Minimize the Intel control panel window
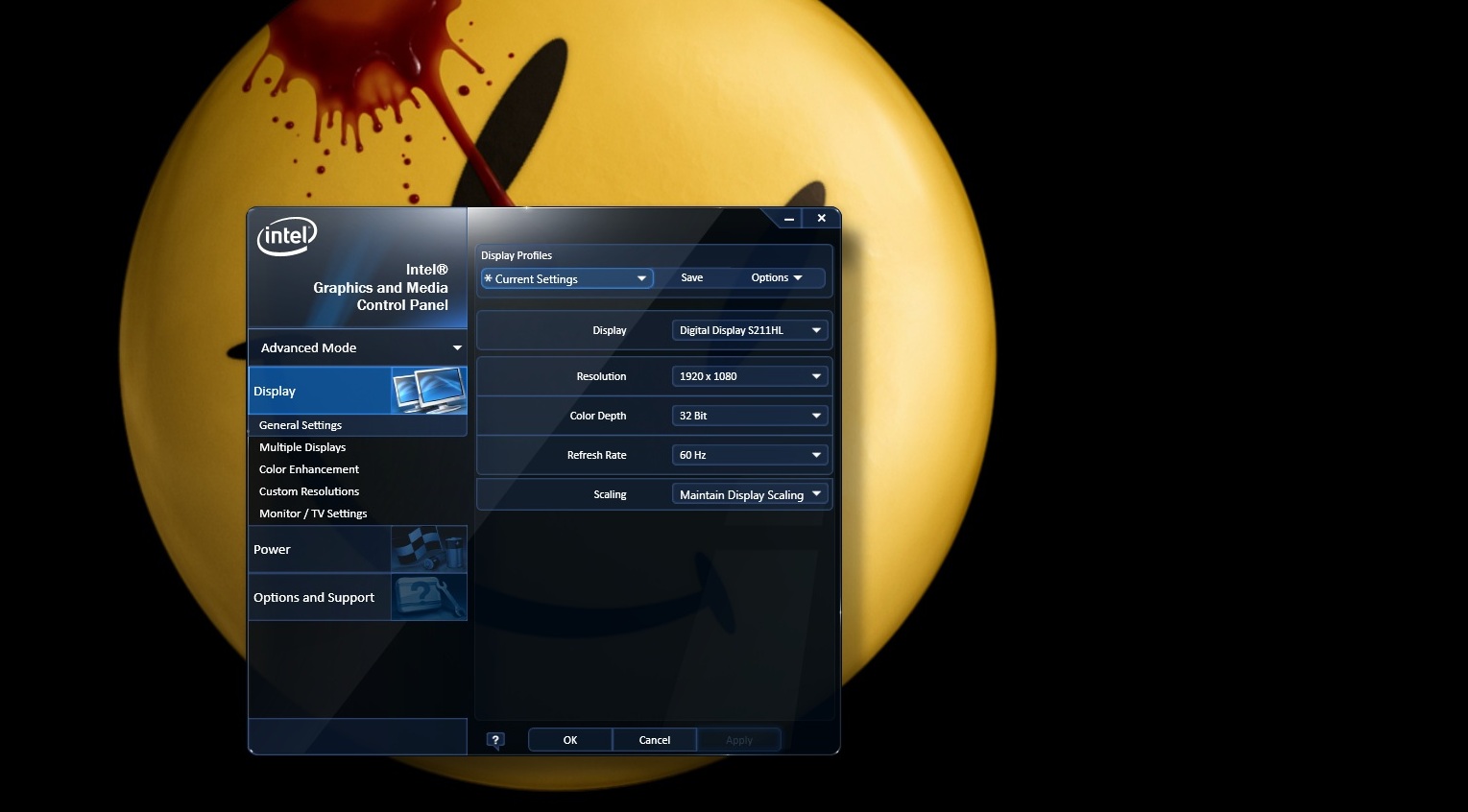1468x812 pixels. (x=788, y=219)
